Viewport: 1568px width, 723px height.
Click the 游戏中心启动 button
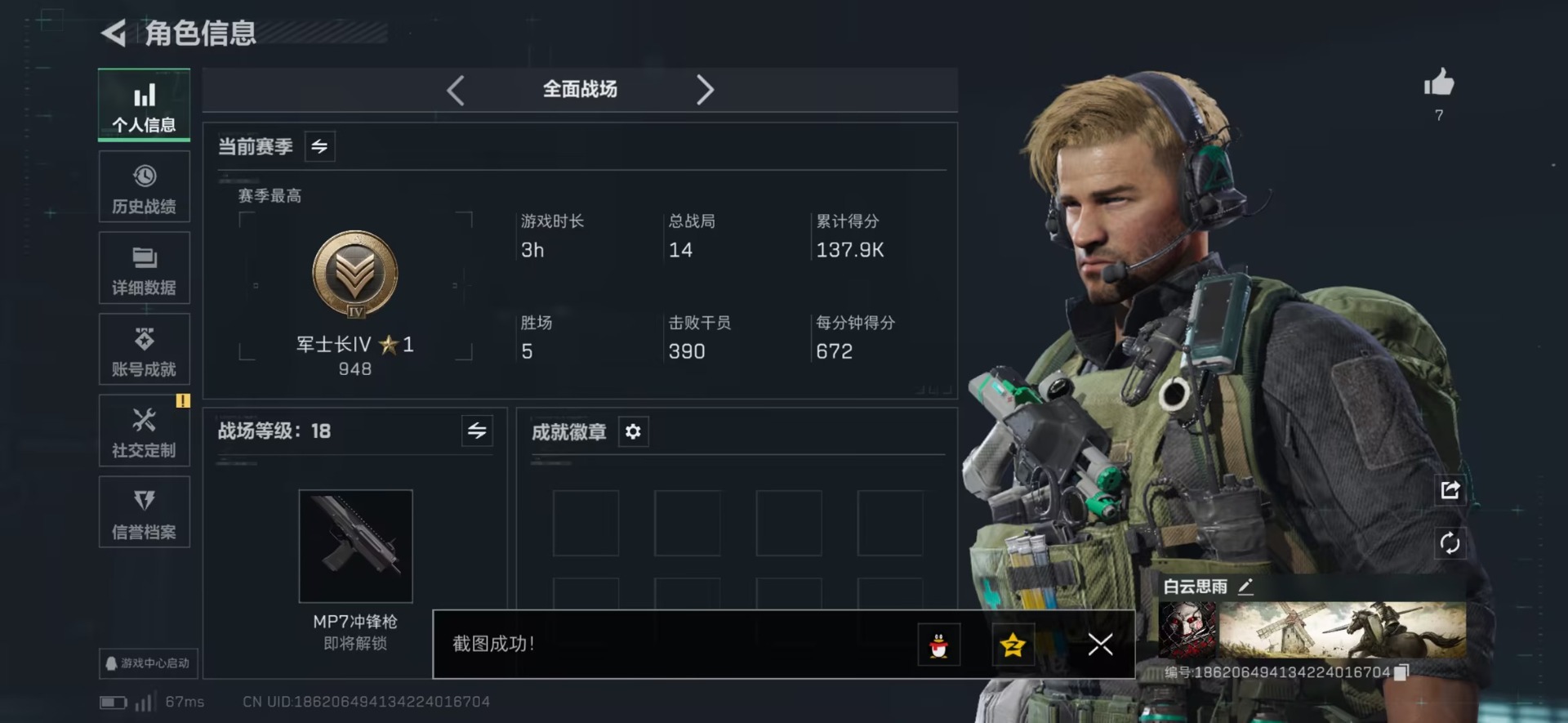coord(149,663)
